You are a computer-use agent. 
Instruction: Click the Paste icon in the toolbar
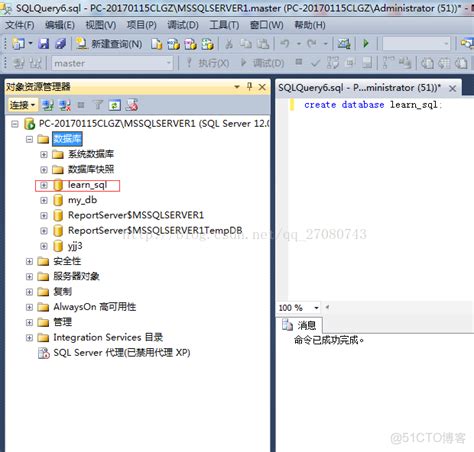(263, 44)
